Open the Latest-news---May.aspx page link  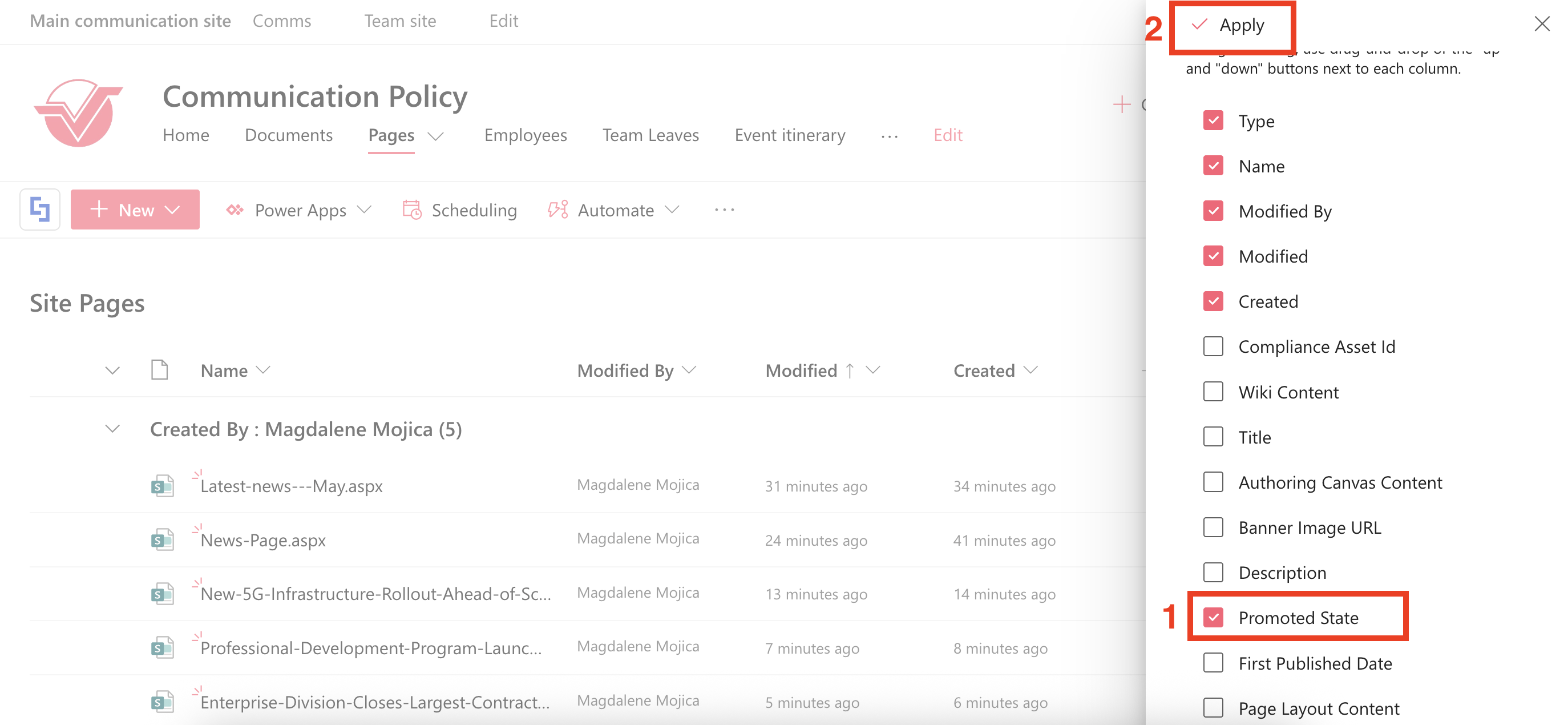click(x=292, y=486)
